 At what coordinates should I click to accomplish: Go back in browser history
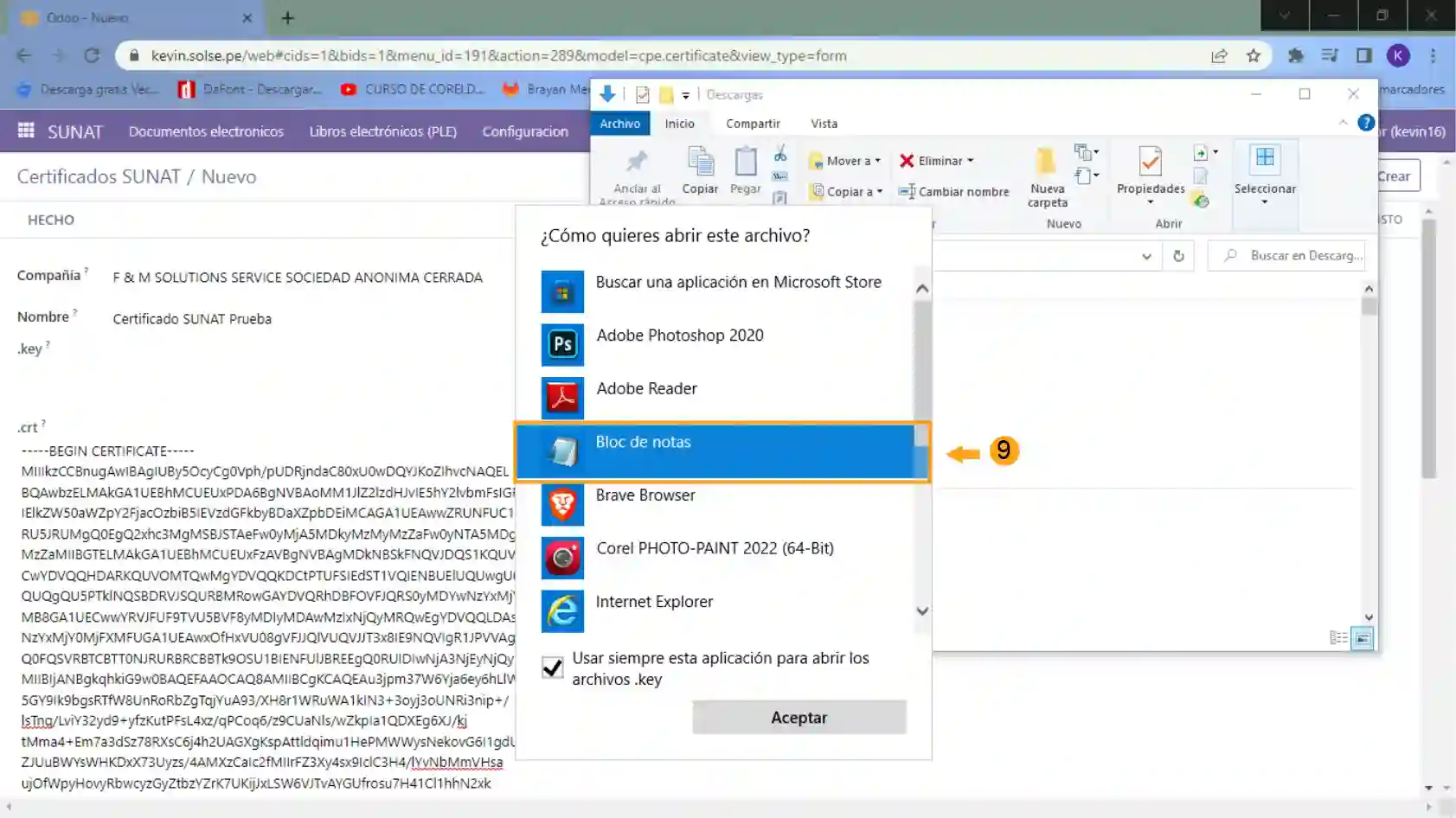pyautogui.click(x=23, y=55)
